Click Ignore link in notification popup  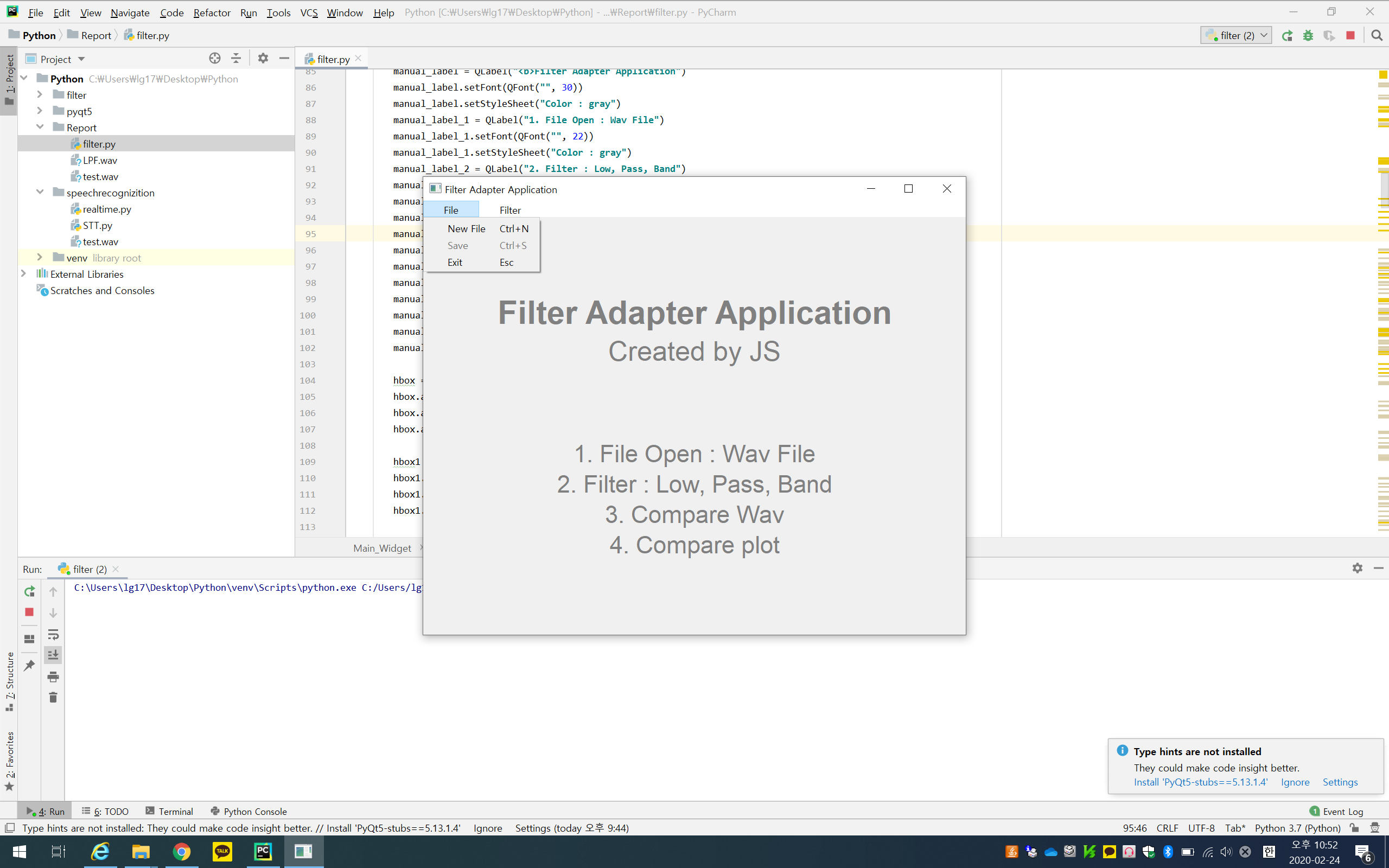point(1295,782)
